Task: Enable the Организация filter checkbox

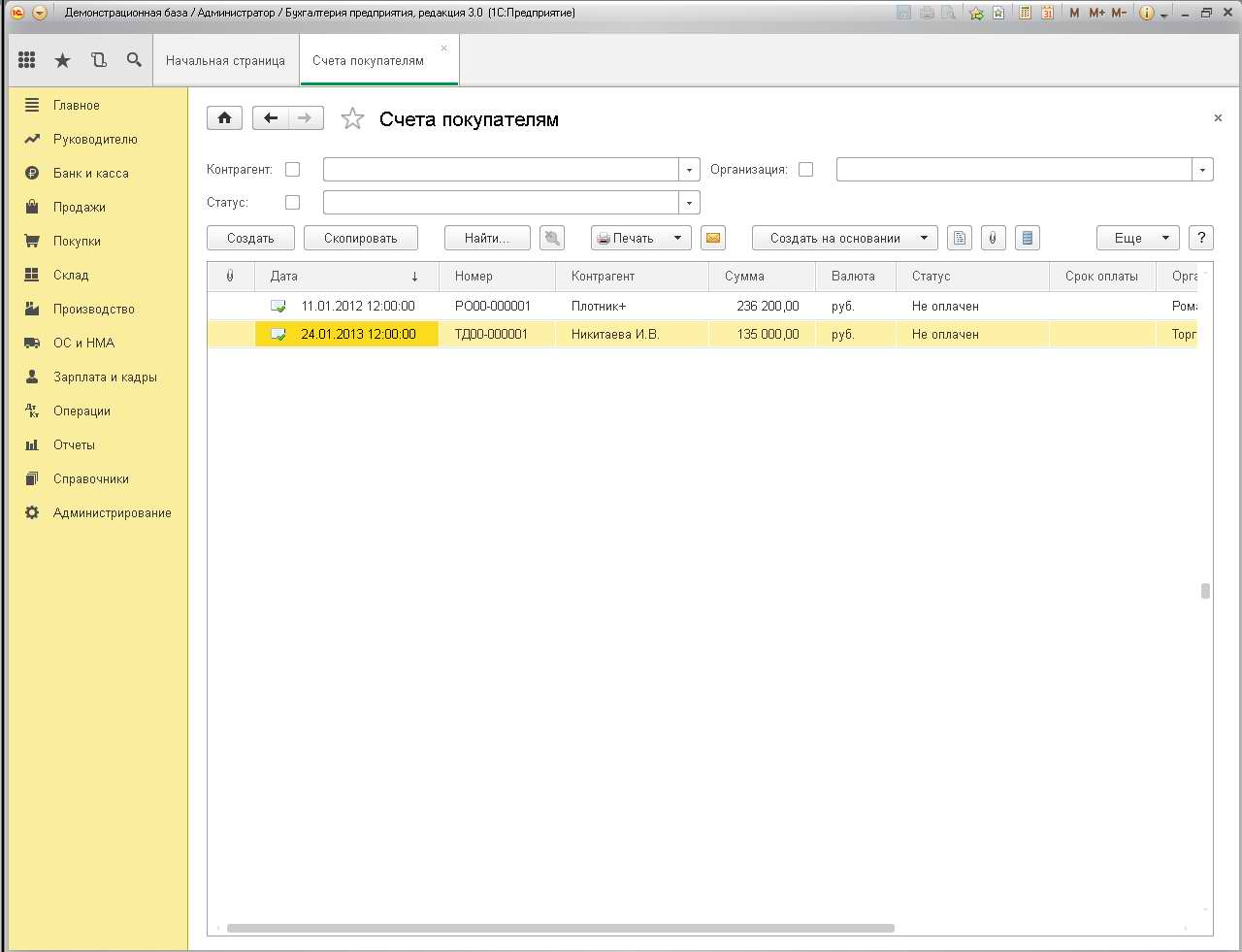Action: coord(805,170)
